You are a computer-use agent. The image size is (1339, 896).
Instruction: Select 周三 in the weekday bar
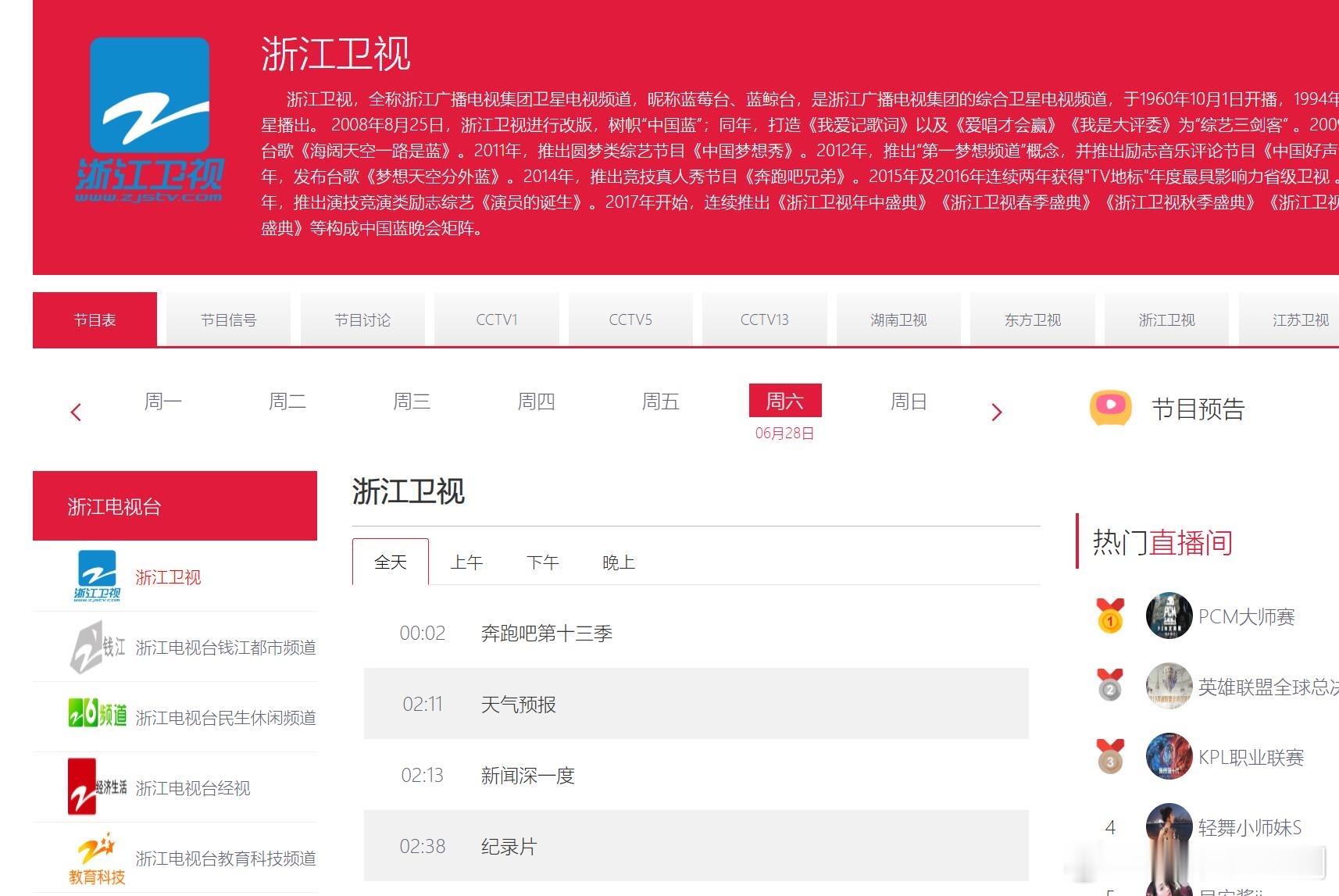tap(412, 402)
